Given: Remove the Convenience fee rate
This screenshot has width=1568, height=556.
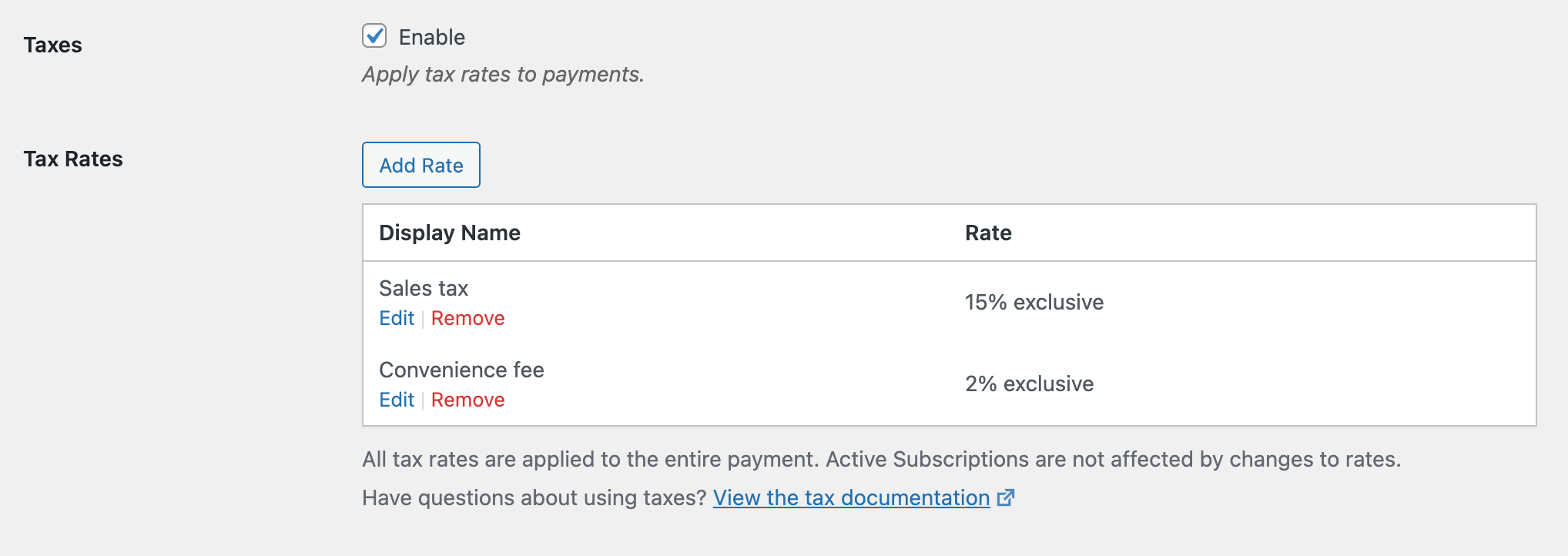Looking at the screenshot, I should tap(467, 400).
